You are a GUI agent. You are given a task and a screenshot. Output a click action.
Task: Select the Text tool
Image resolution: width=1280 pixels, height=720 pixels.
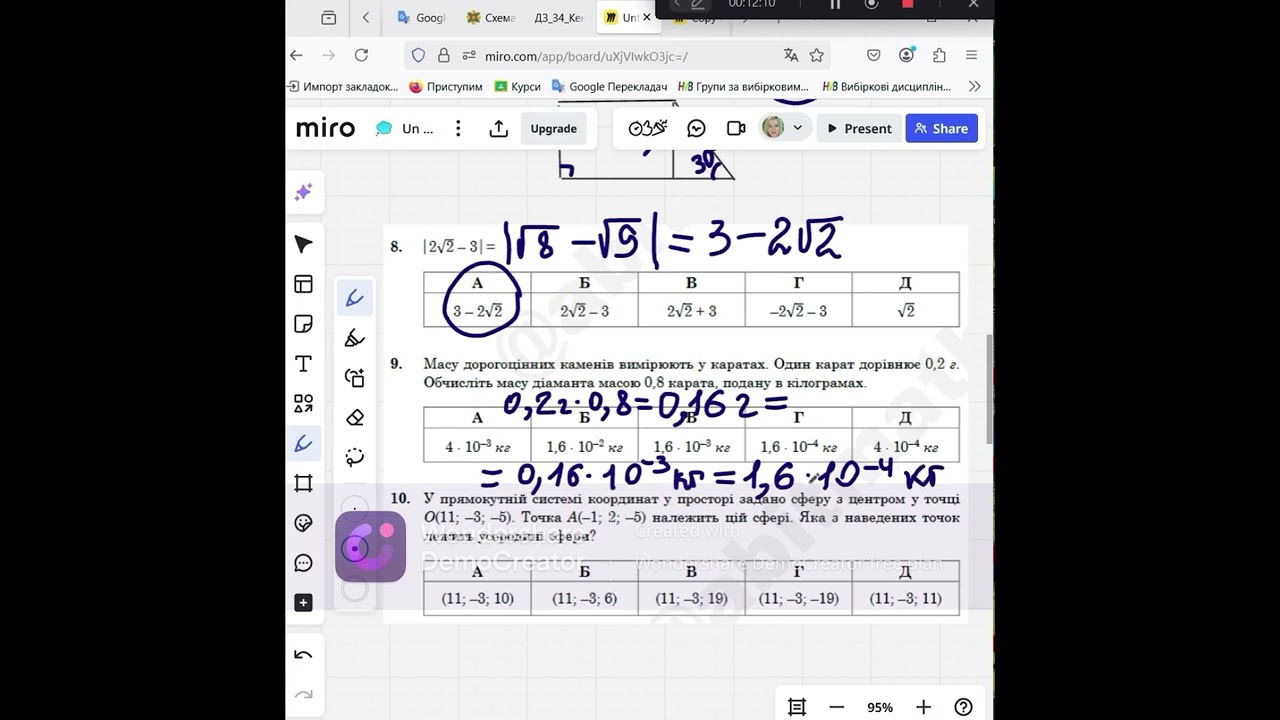coord(304,364)
